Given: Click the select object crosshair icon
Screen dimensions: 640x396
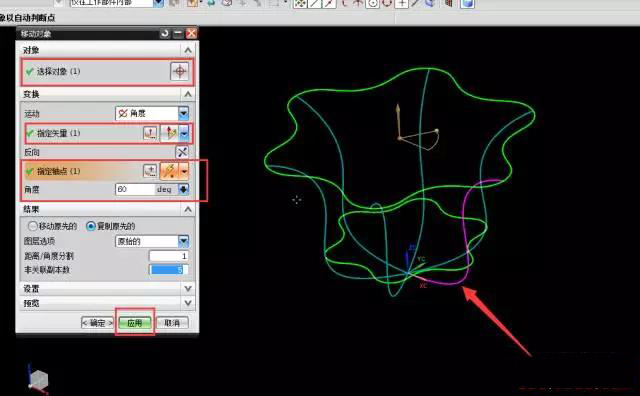Looking at the screenshot, I should [180, 71].
